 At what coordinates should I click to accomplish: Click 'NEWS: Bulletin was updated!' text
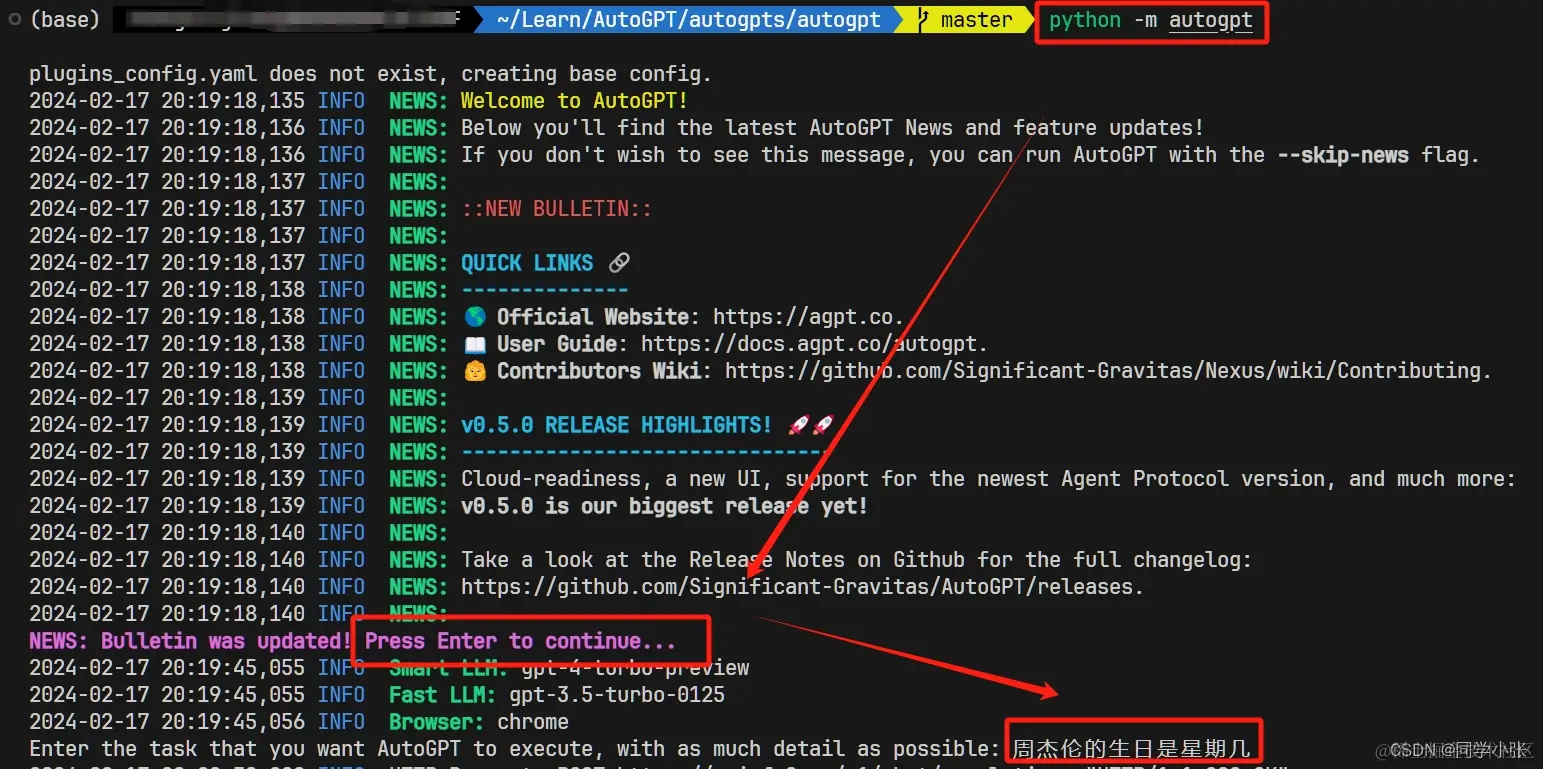[x=190, y=641]
